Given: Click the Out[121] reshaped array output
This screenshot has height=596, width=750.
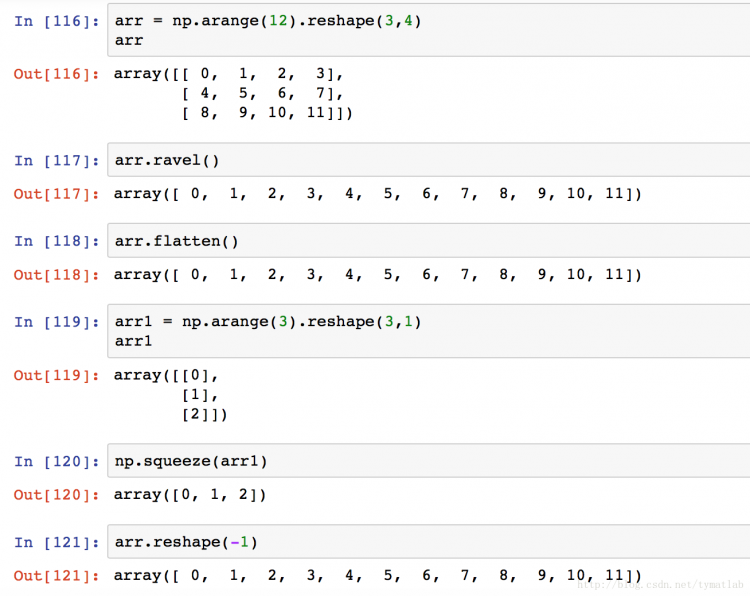Looking at the screenshot, I should [377, 575].
